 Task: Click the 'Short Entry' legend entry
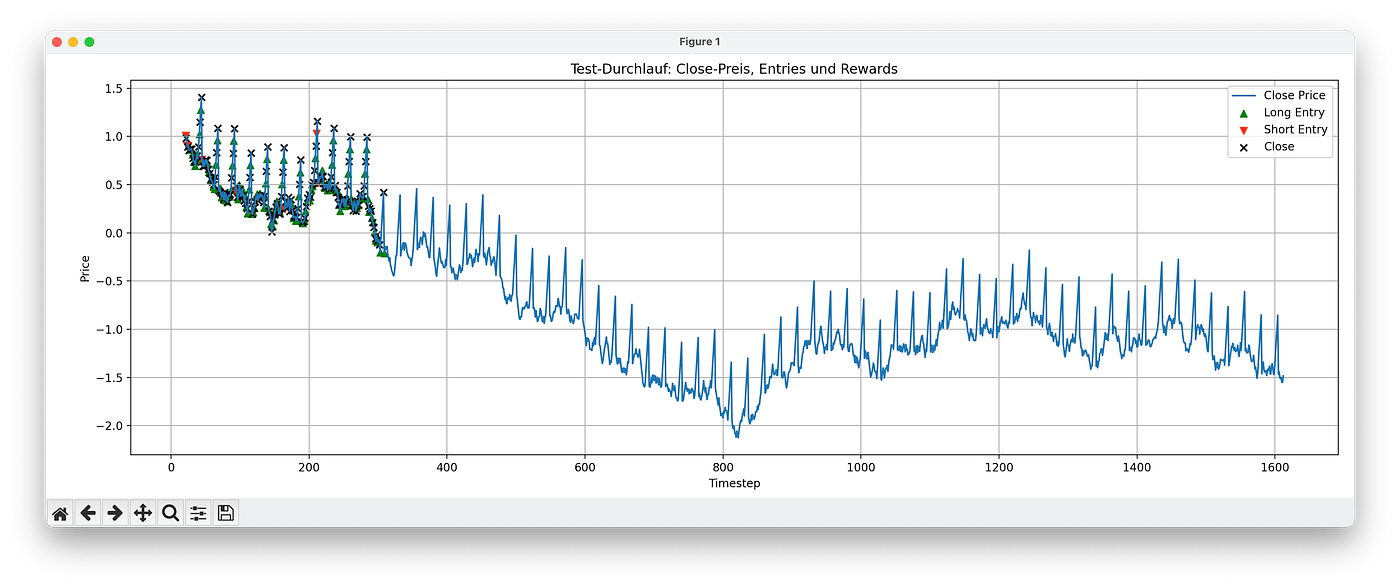tap(1295, 130)
